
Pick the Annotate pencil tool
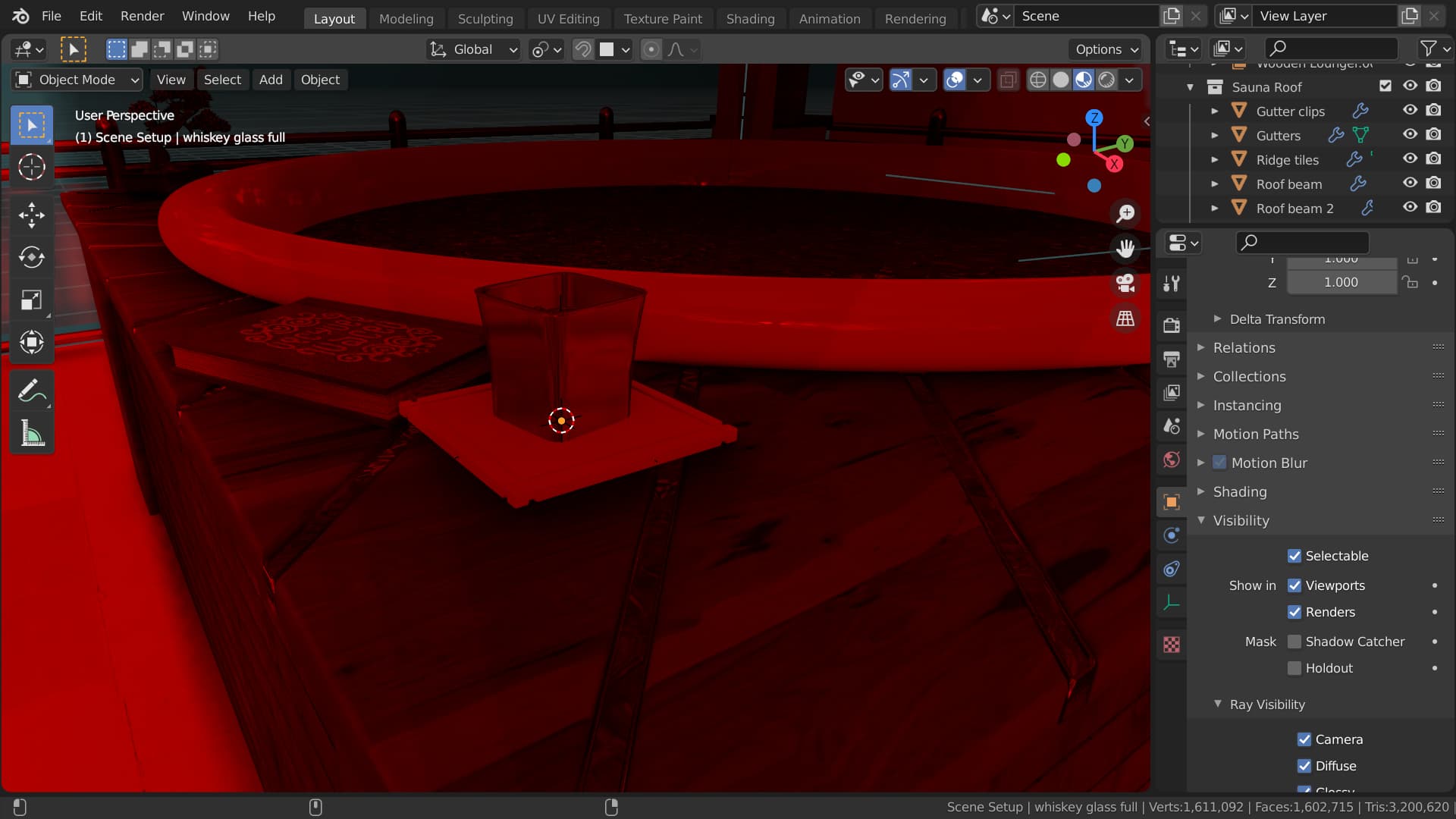pos(31,391)
